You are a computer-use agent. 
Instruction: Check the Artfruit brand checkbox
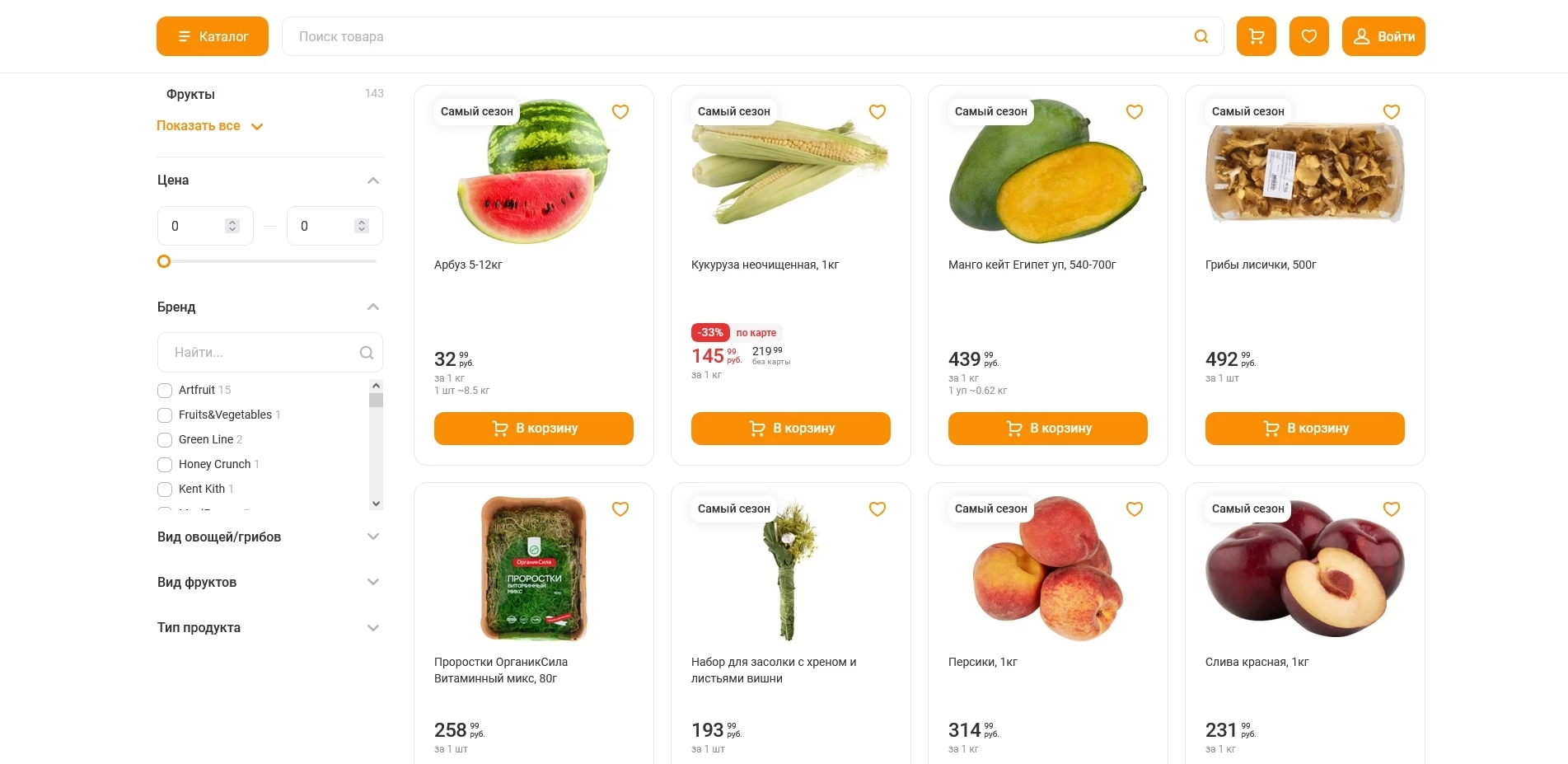click(x=164, y=390)
